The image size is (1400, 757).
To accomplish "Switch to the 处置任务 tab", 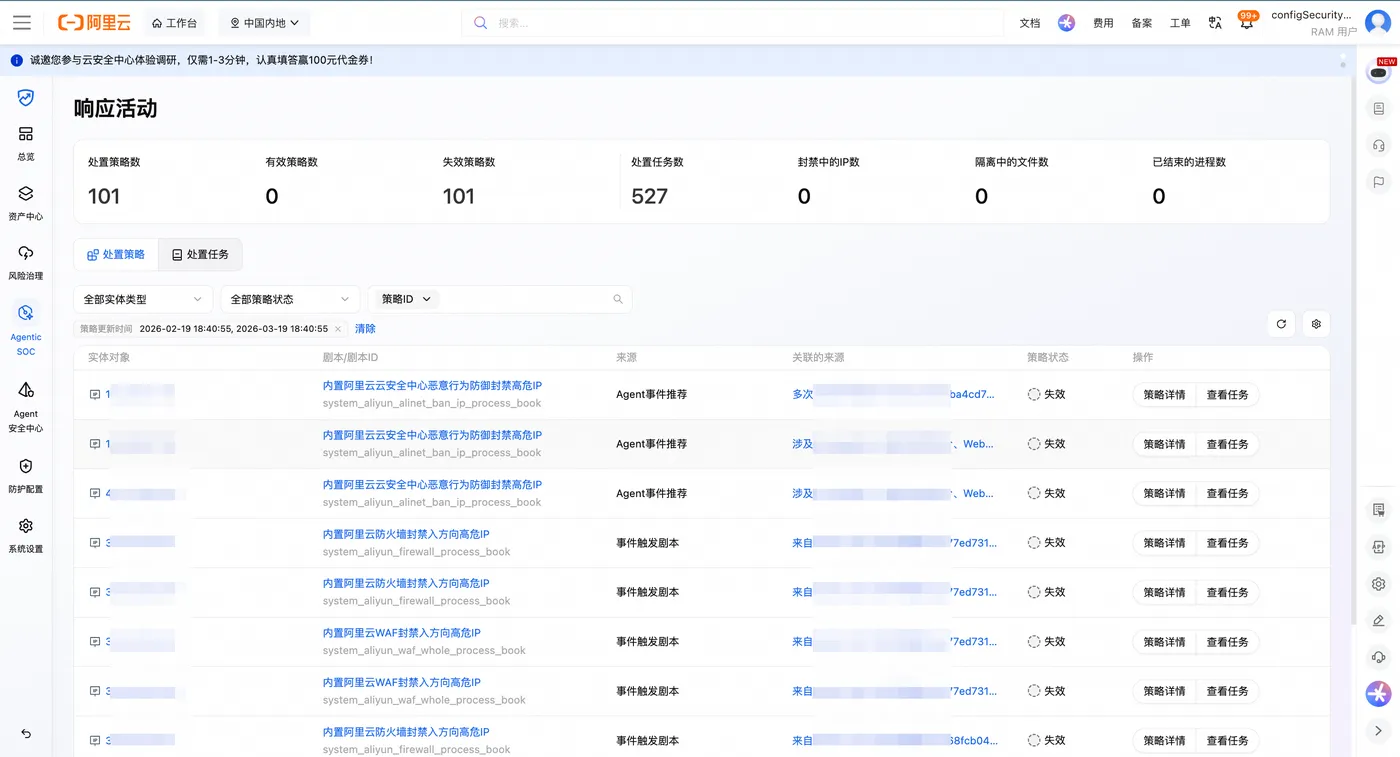I will click(200, 255).
